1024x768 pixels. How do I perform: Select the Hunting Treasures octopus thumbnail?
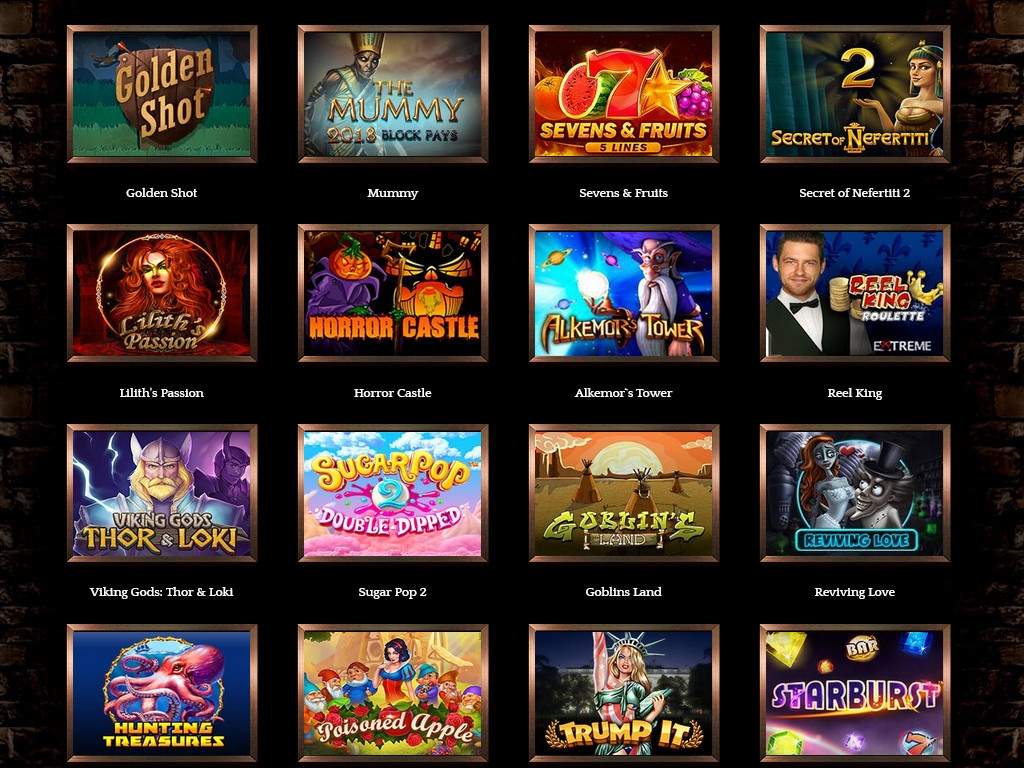tap(161, 693)
